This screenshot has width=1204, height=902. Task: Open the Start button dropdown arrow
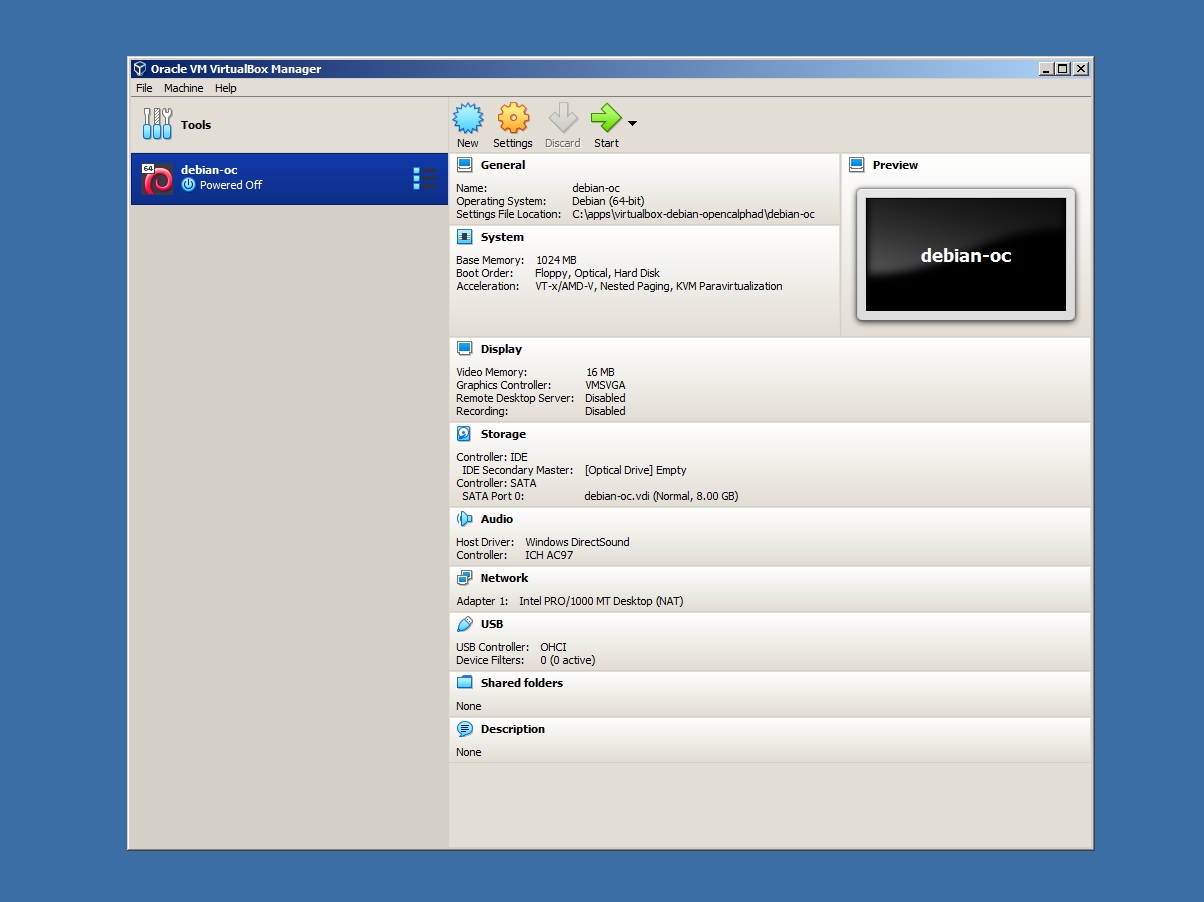632,123
